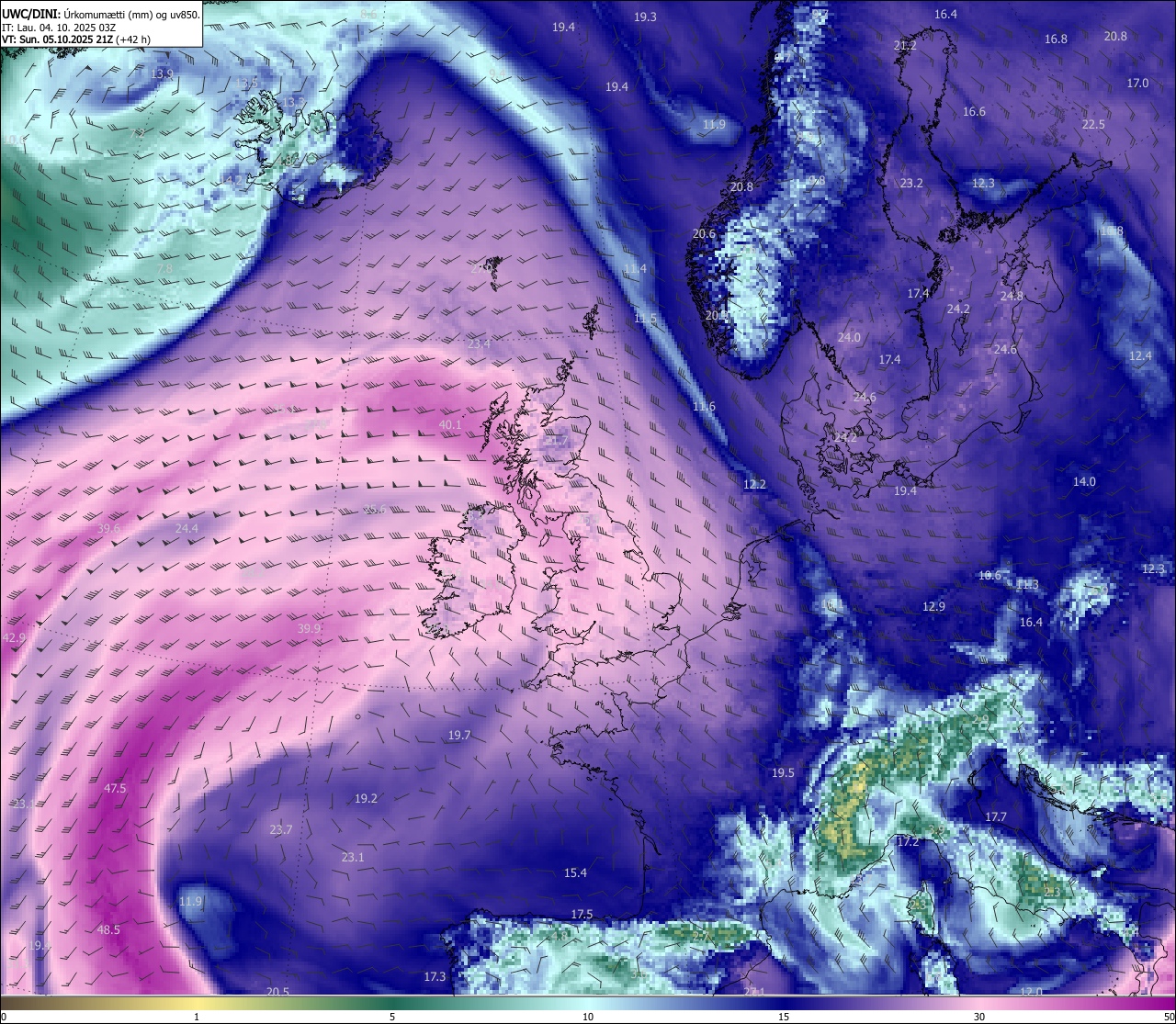Click the map value 20.6
The width and height of the screenshot is (1176, 1024).
click(x=704, y=233)
